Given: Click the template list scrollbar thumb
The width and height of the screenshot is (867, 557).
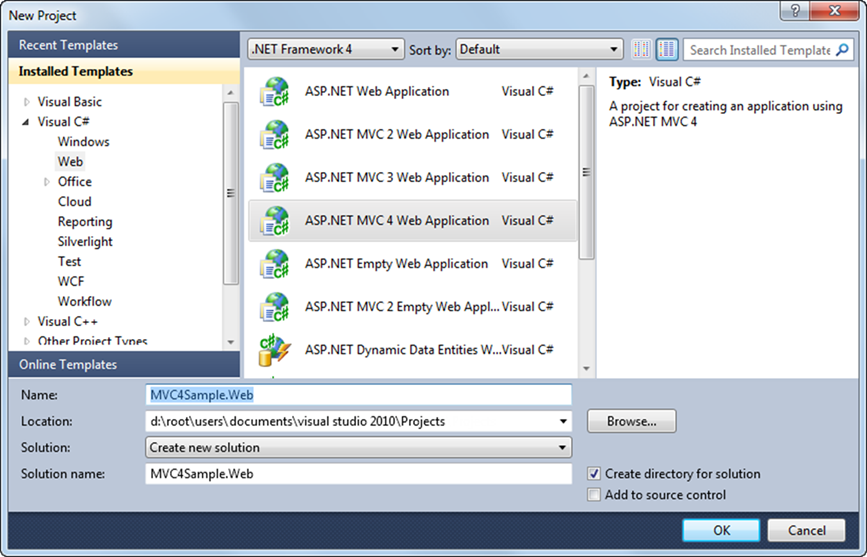Looking at the screenshot, I should [586, 172].
